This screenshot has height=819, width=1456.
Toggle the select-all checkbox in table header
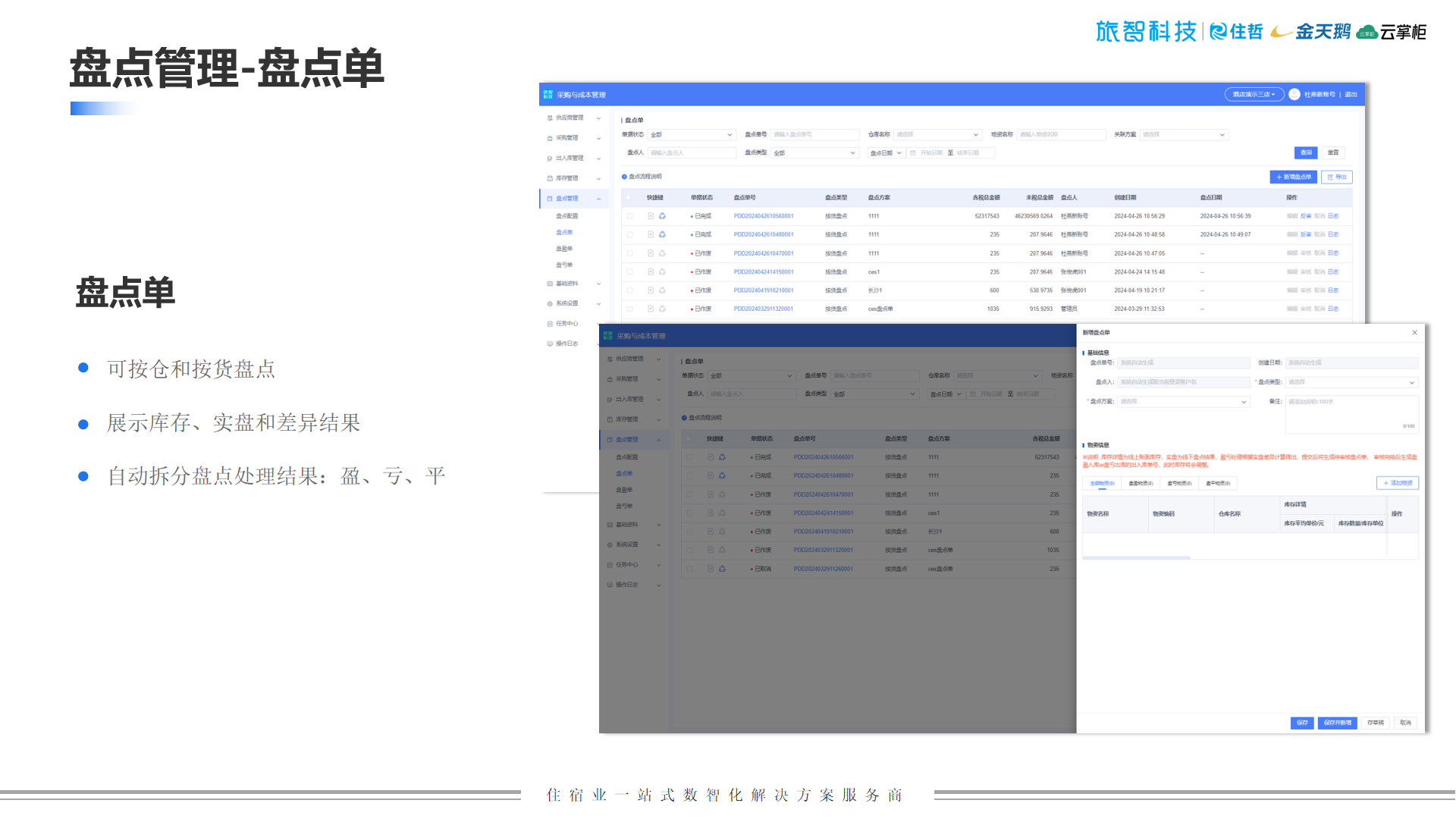[629, 198]
